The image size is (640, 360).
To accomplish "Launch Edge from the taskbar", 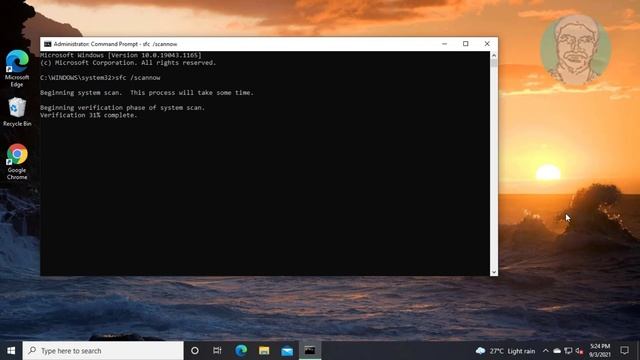I will coord(241,351).
